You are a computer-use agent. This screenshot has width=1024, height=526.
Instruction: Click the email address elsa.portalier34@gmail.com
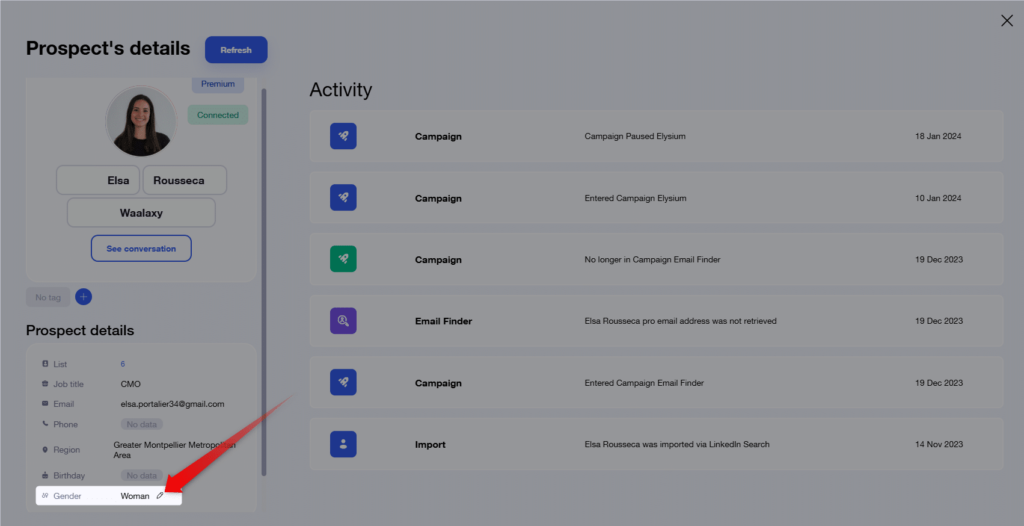click(172, 404)
